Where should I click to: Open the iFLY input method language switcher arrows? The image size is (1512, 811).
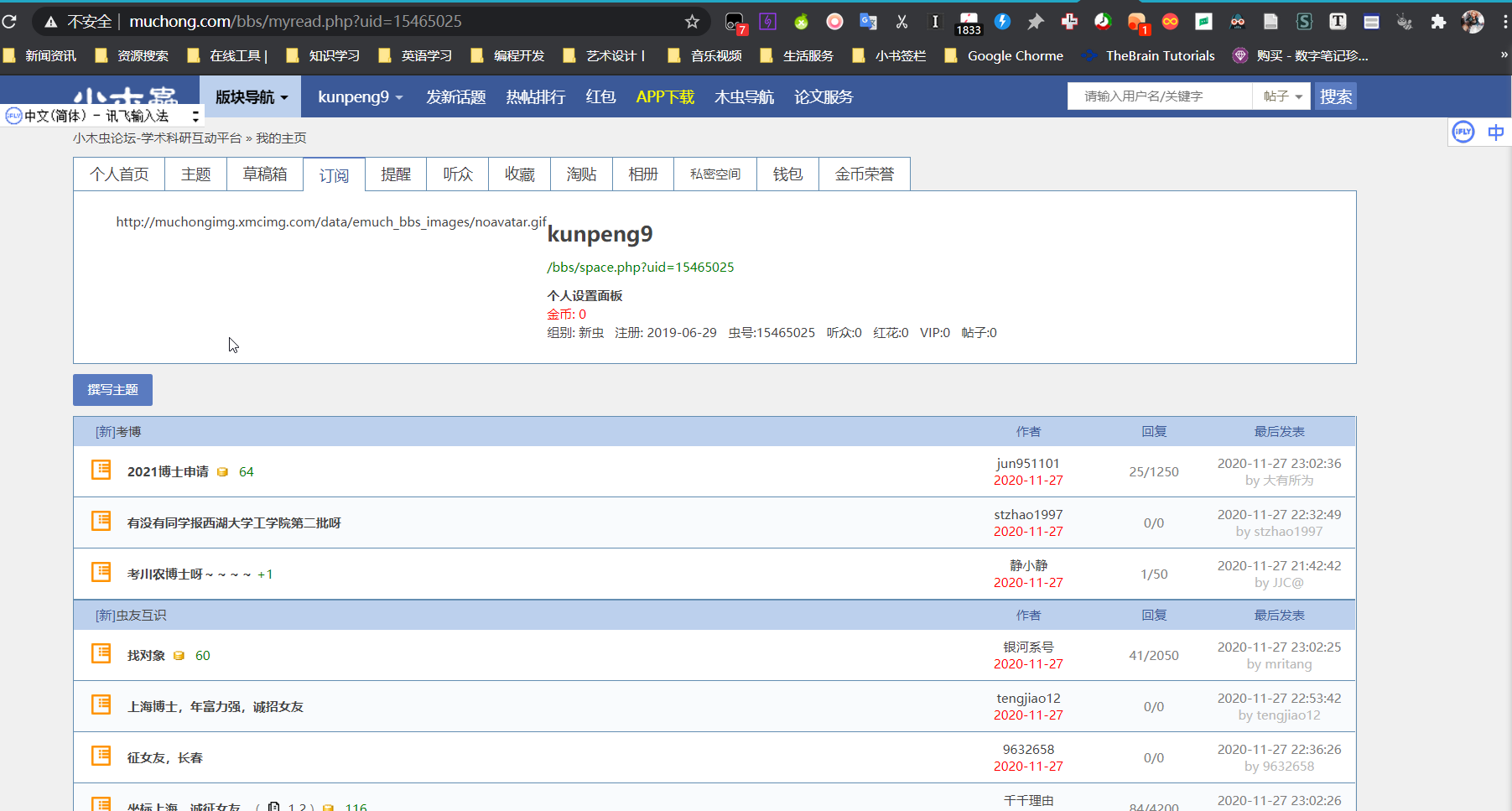(x=195, y=116)
